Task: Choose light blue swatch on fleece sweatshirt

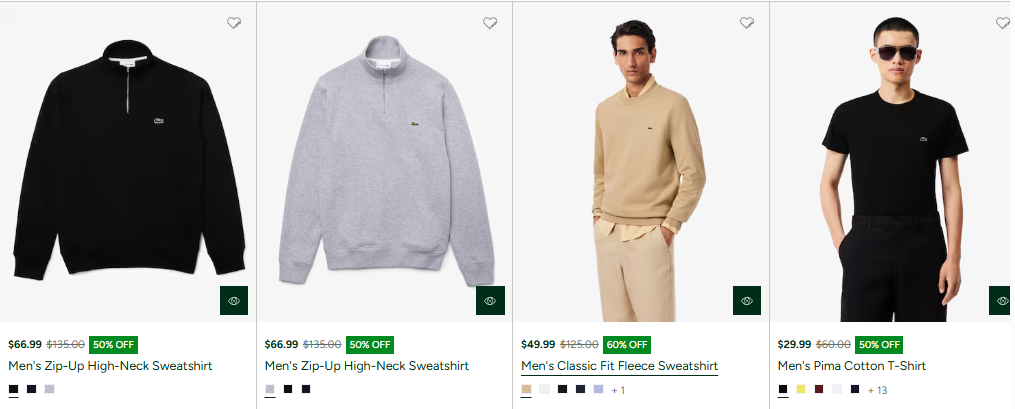Action: (598, 389)
